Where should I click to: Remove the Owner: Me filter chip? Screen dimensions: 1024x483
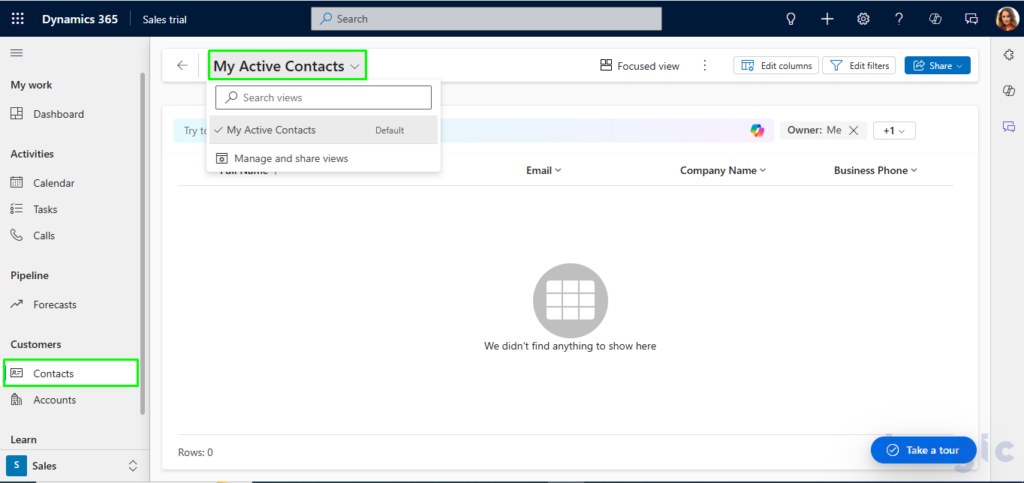click(x=853, y=130)
